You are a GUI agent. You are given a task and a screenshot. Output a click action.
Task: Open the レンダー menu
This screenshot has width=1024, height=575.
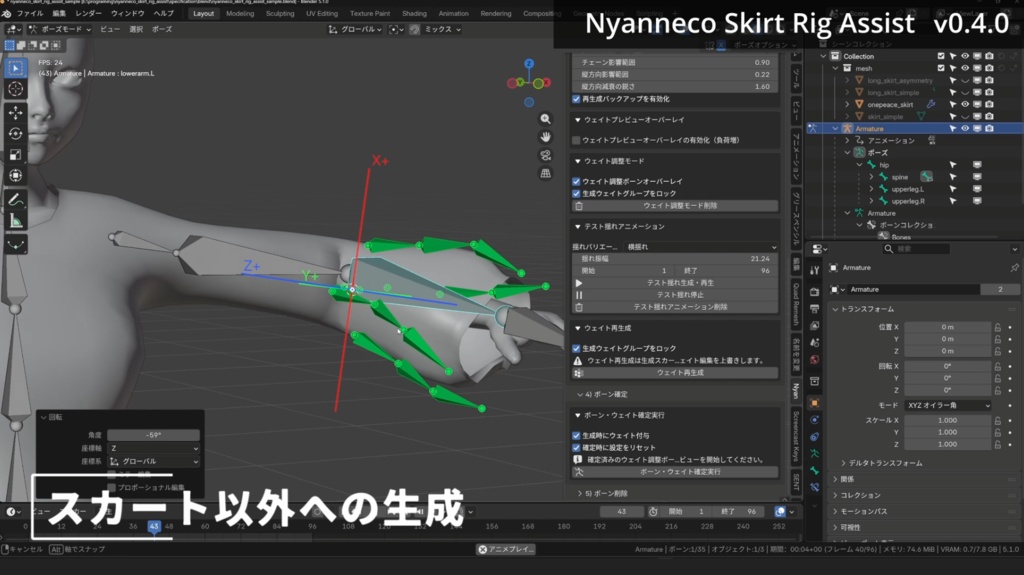pos(88,13)
